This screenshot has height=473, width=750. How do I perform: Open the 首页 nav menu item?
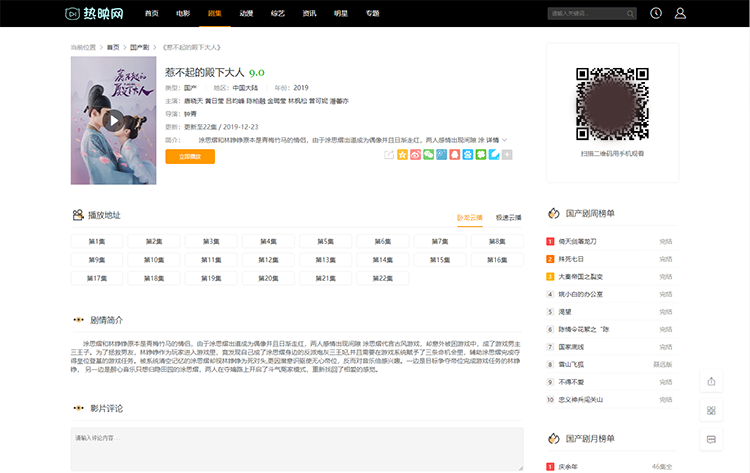[152, 13]
